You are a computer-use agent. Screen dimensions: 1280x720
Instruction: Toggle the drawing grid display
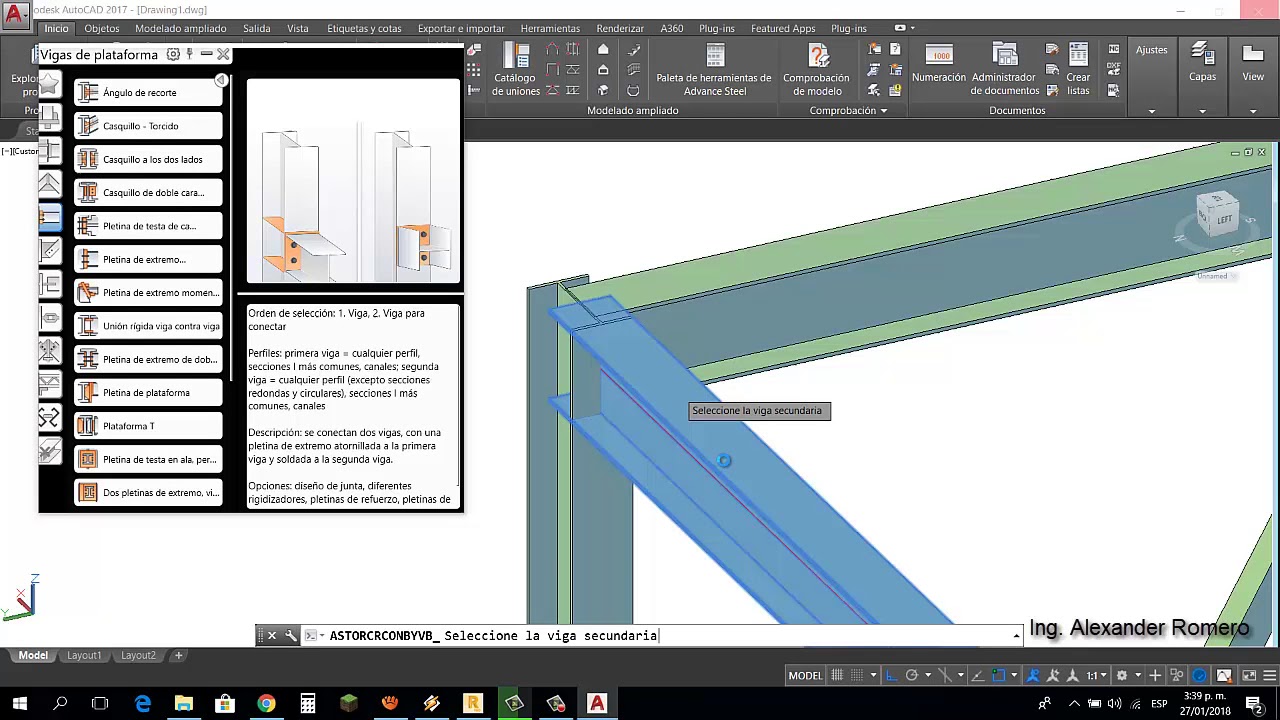836,676
